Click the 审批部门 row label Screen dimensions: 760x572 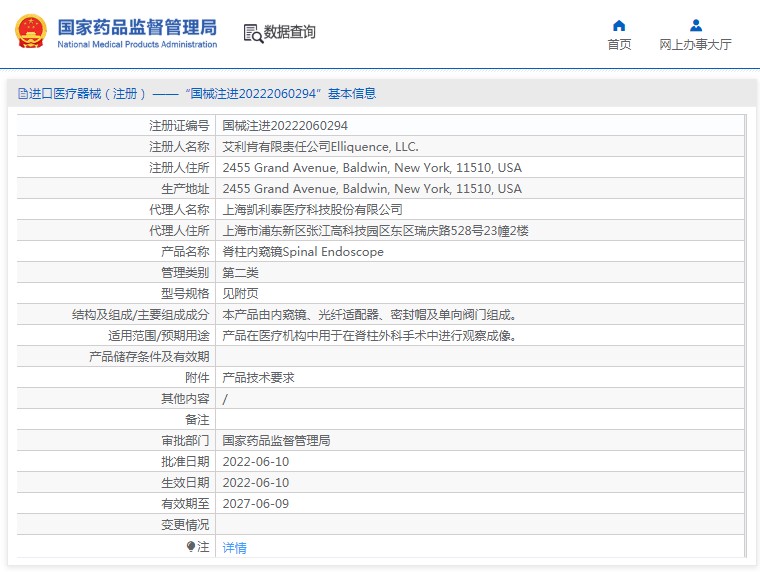click(x=185, y=441)
